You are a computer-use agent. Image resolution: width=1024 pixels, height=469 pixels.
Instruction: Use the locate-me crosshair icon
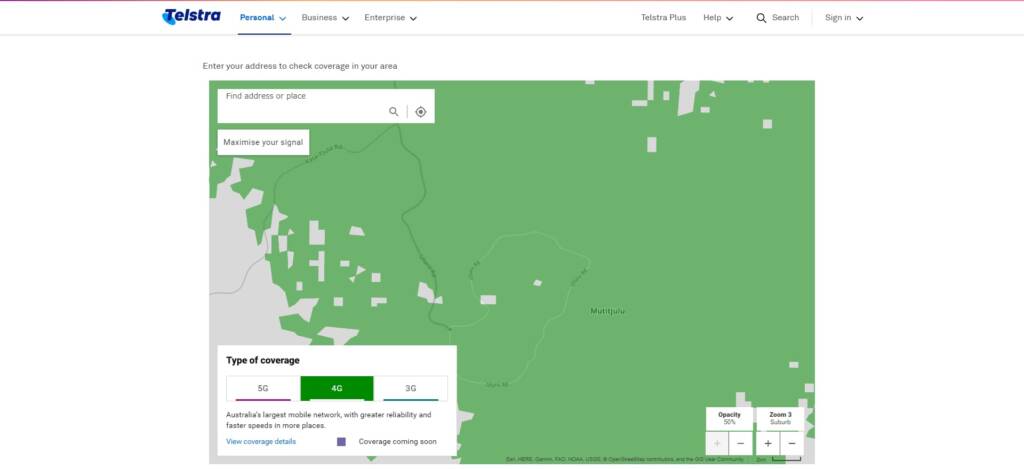tap(421, 112)
